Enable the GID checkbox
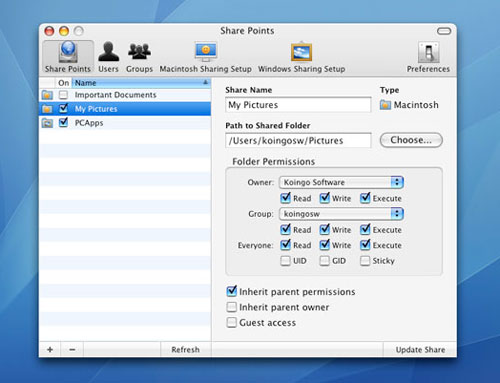 pyautogui.click(x=325, y=261)
